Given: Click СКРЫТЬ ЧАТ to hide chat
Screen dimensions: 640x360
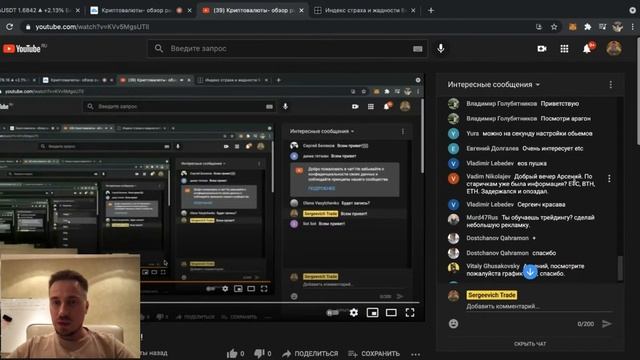Looking at the screenshot, I should pyautogui.click(x=530, y=344).
